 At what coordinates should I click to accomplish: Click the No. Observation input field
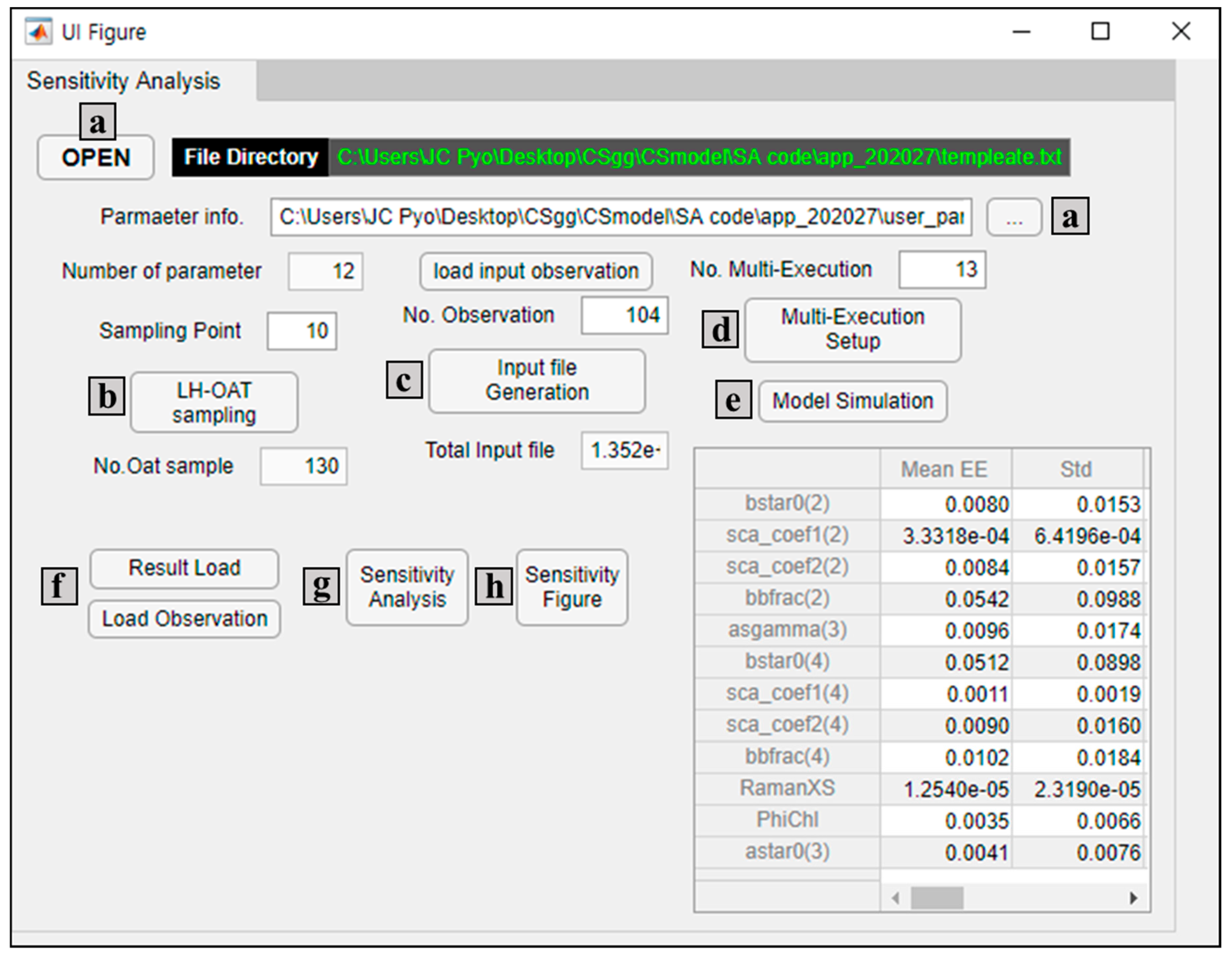click(x=624, y=315)
